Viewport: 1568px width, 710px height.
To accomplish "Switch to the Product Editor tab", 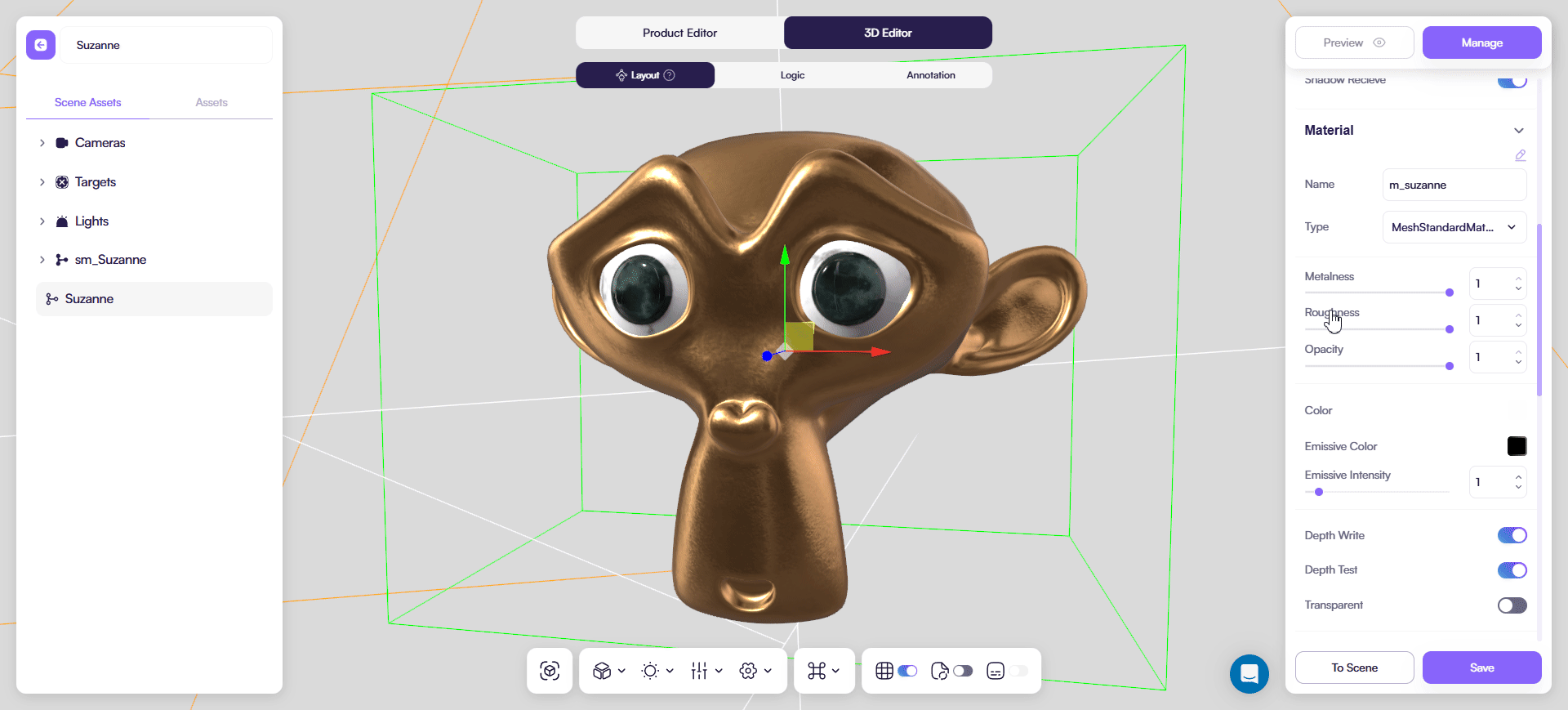I will 679,33.
